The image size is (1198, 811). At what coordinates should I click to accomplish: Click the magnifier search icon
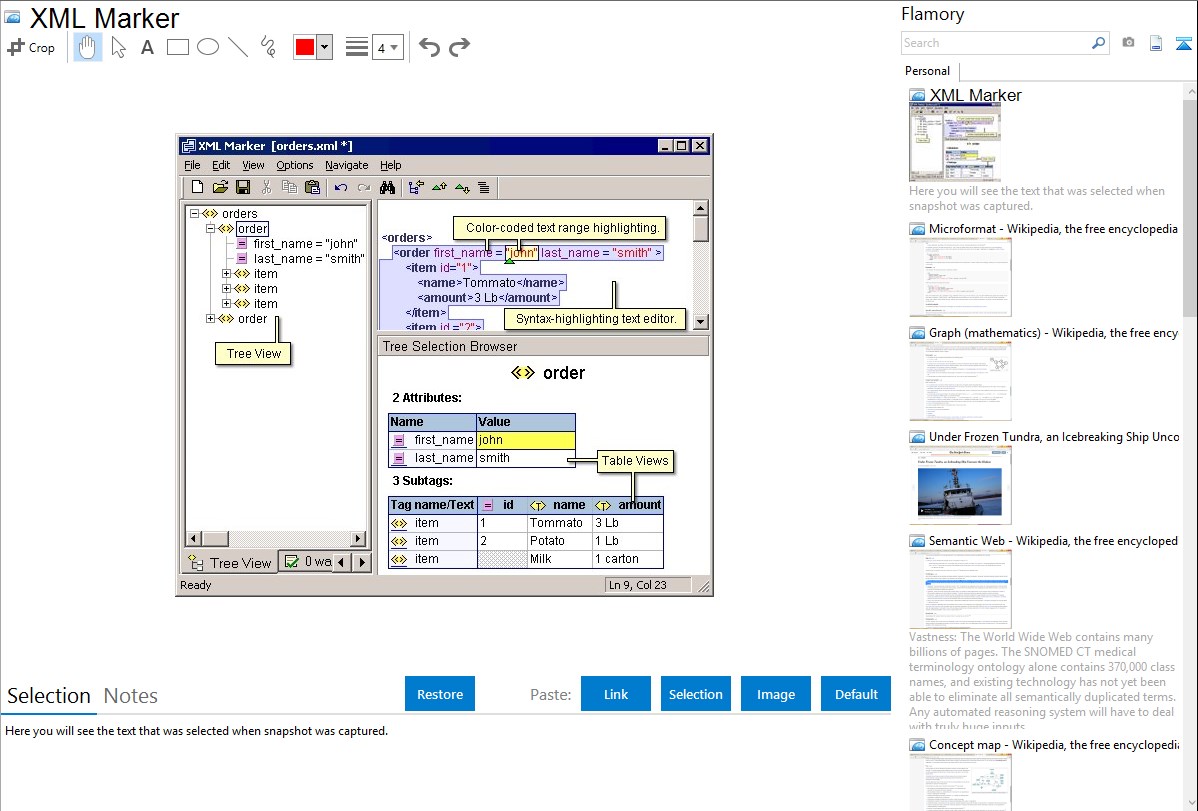1099,43
